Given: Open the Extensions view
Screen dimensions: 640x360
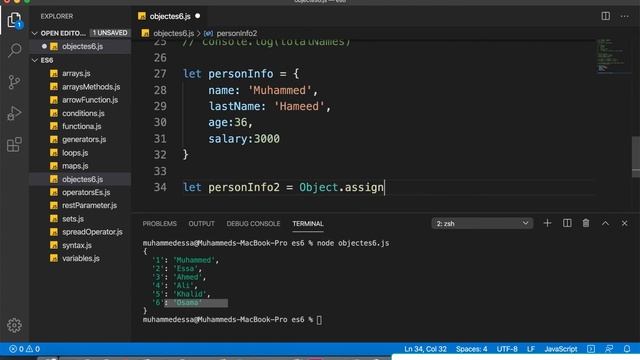Looking at the screenshot, I should 14,144.
